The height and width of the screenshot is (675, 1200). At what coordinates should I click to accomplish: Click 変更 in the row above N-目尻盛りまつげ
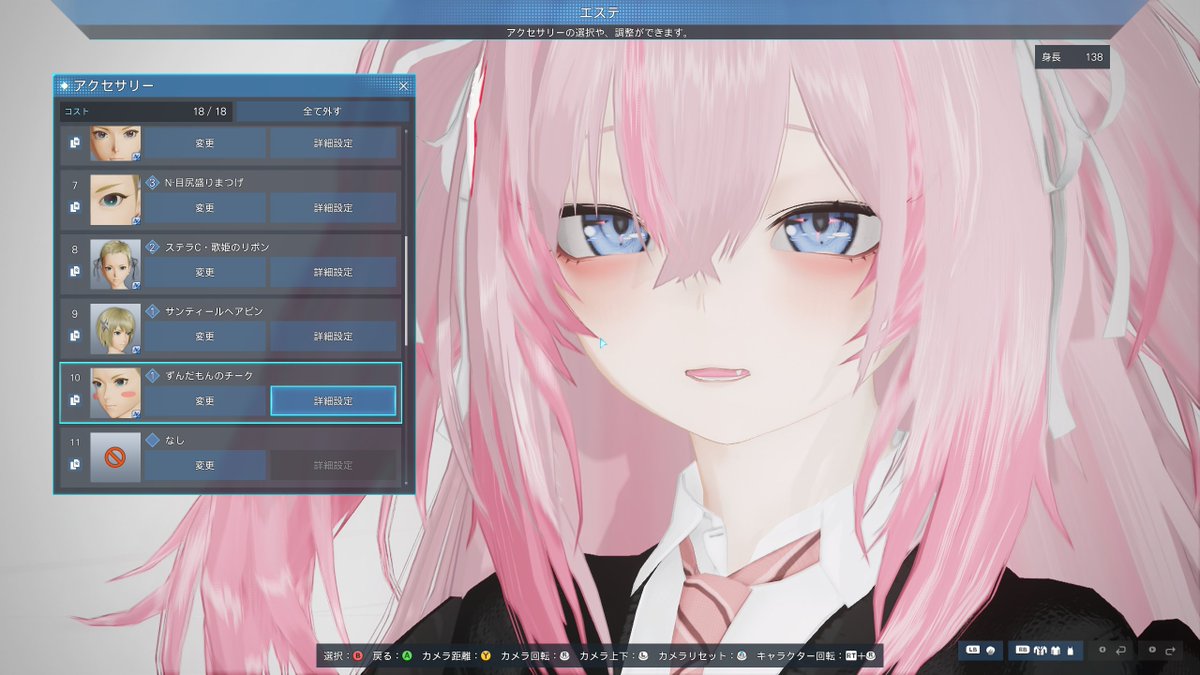[x=205, y=143]
